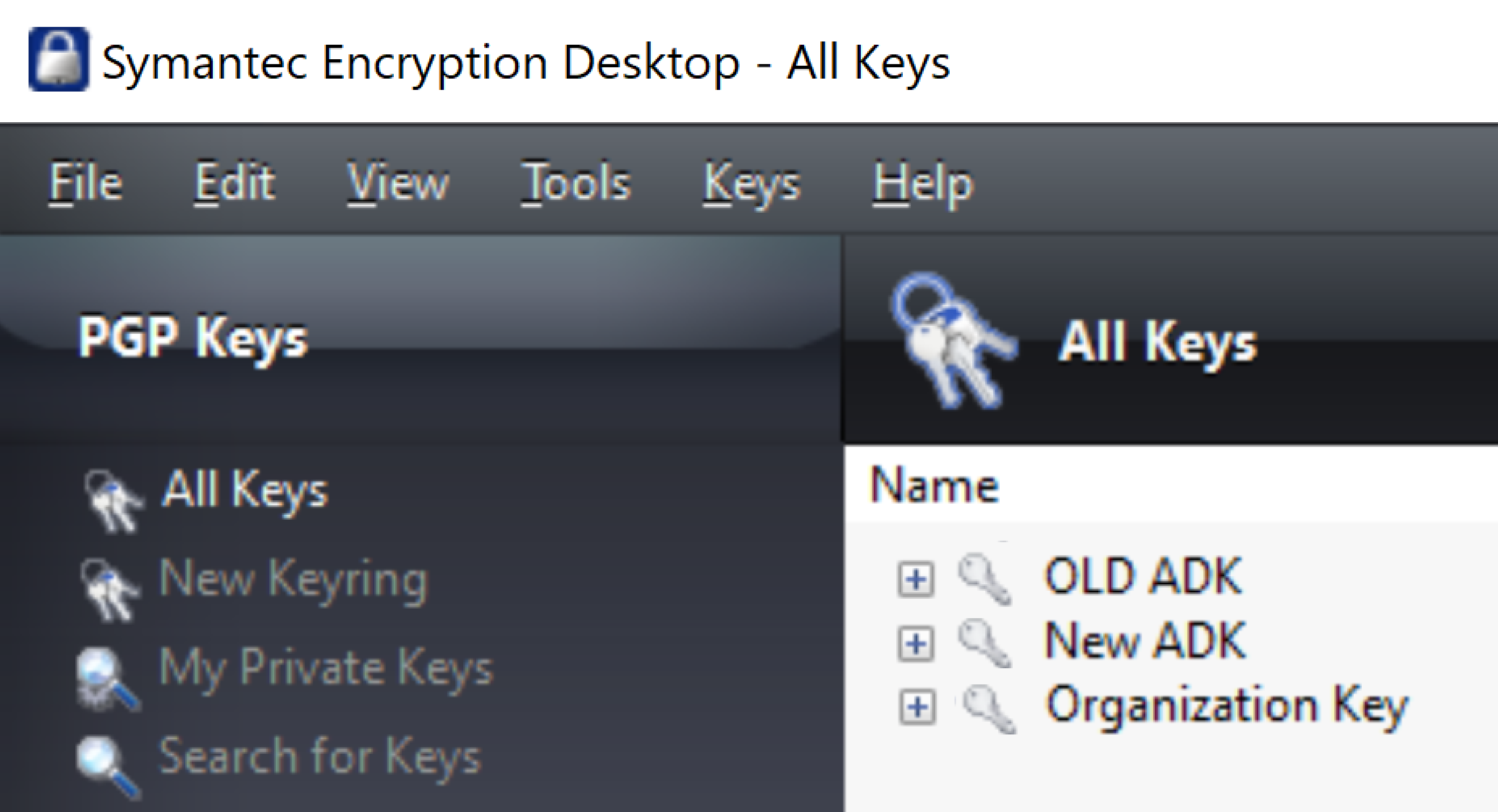1498x812 pixels.
Task: Expand the Organization Key entry
Action: click(x=917, y=708)
